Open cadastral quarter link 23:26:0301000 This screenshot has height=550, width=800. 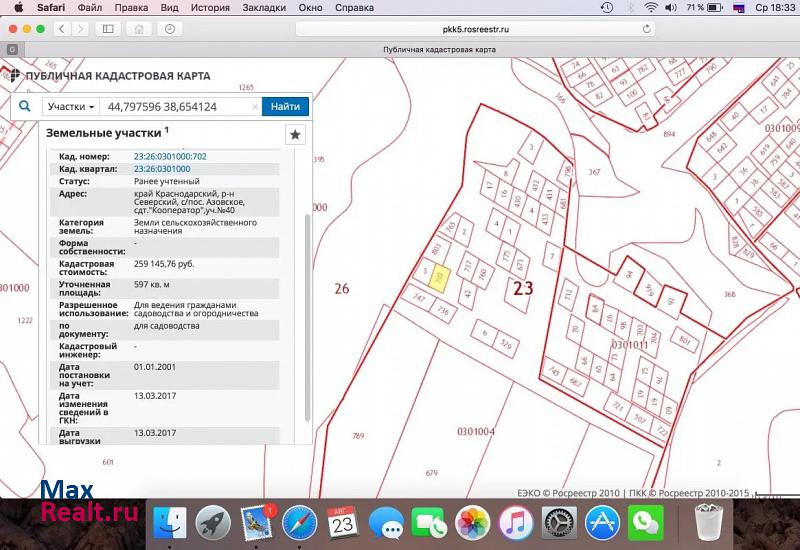[162, 169]
